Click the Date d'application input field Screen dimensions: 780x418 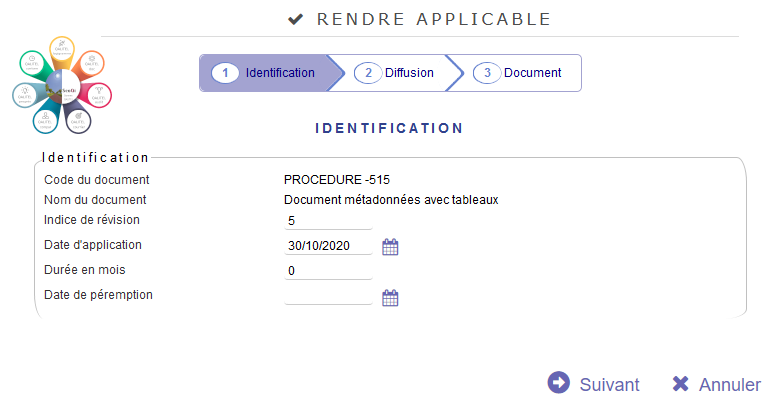pyautogui.click(x=328, y=246)
